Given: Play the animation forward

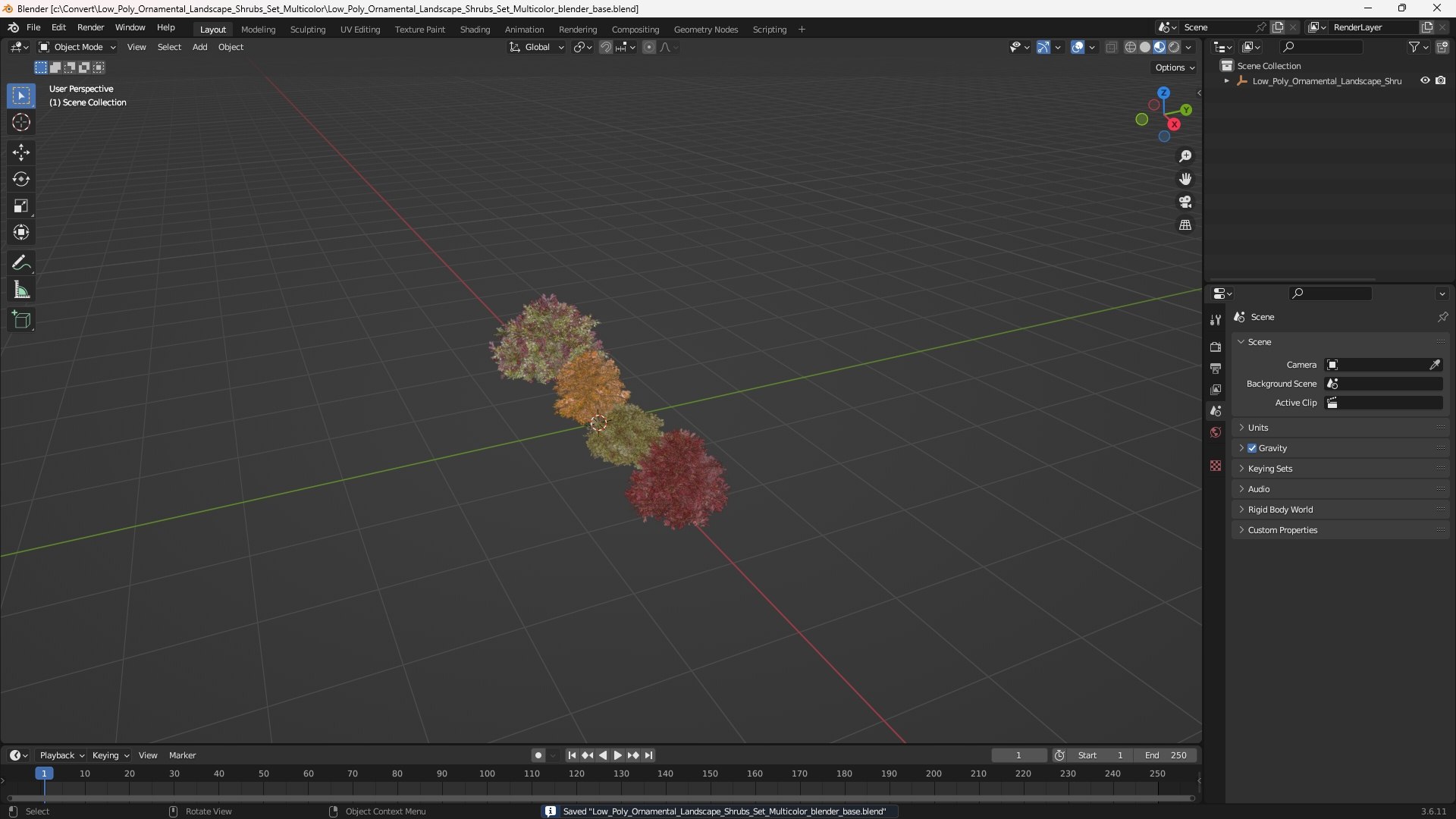Looking at the screenshot, I should pyautogui.click(x=617, y=755).
